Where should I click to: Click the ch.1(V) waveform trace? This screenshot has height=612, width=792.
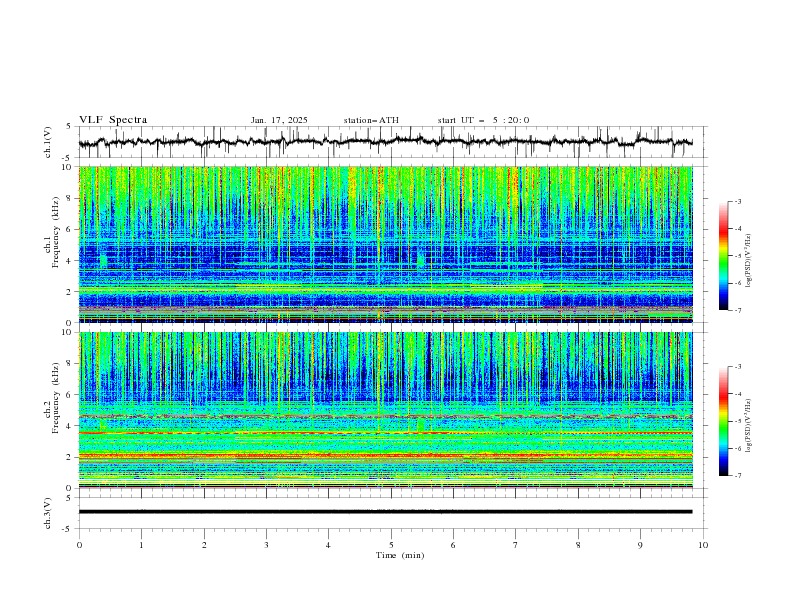click(385, 141)
